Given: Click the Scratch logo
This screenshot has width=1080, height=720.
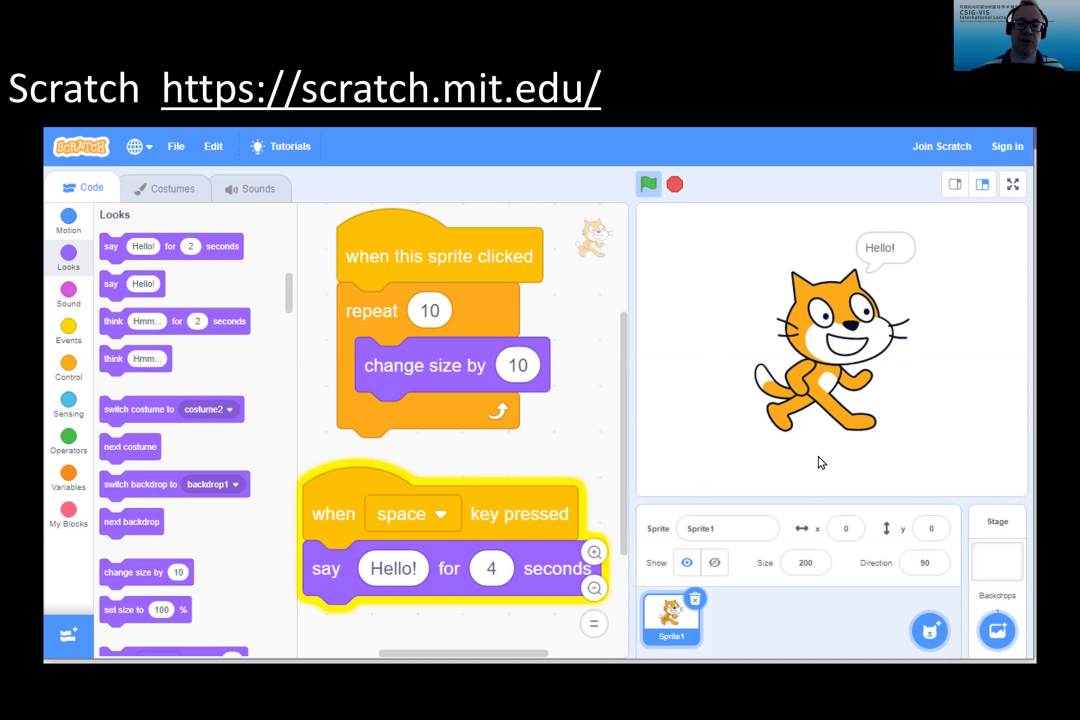Looking at the screenshot, I should [81, 146].
